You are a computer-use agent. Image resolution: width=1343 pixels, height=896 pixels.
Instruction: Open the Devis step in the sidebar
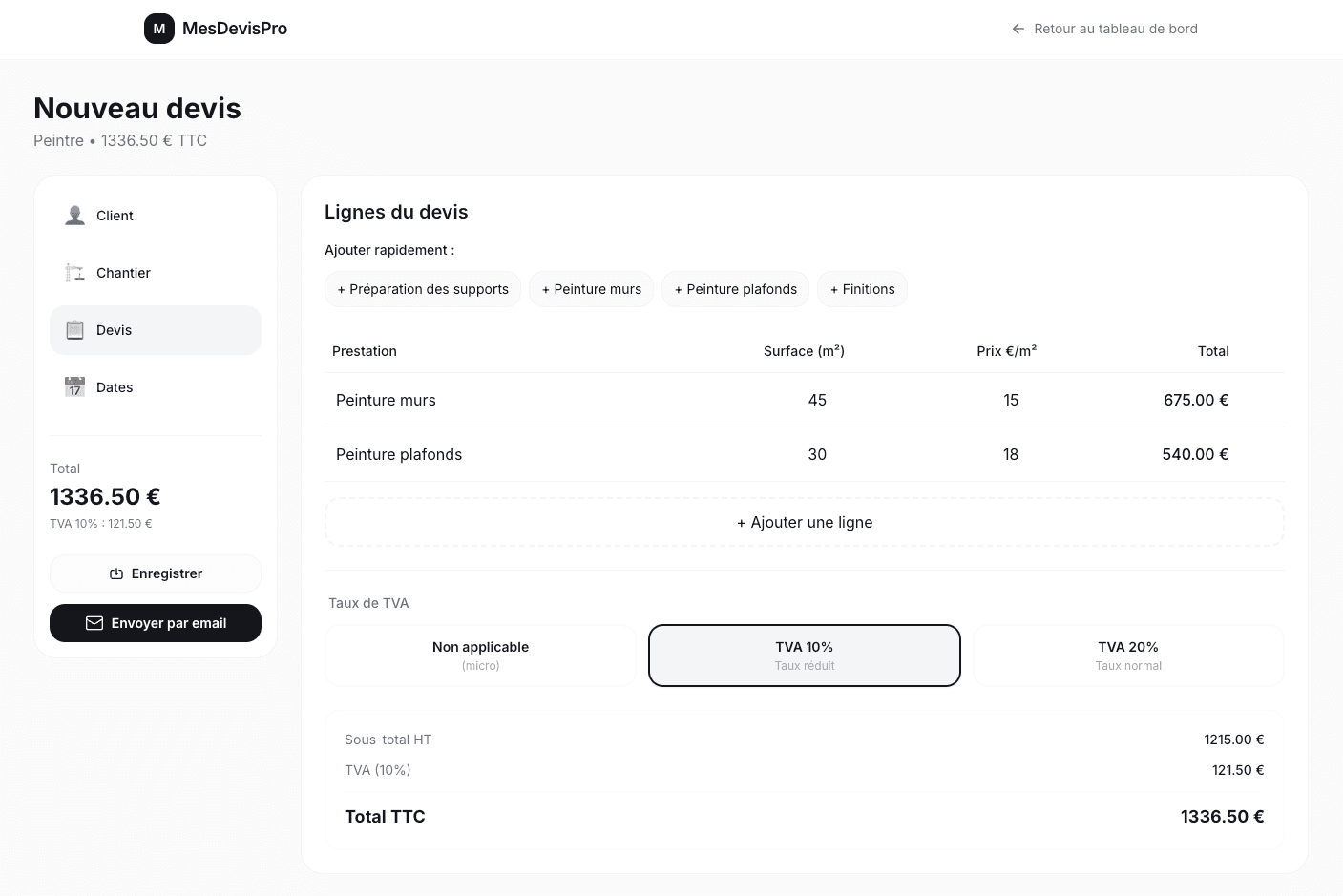tap(155, 329)
